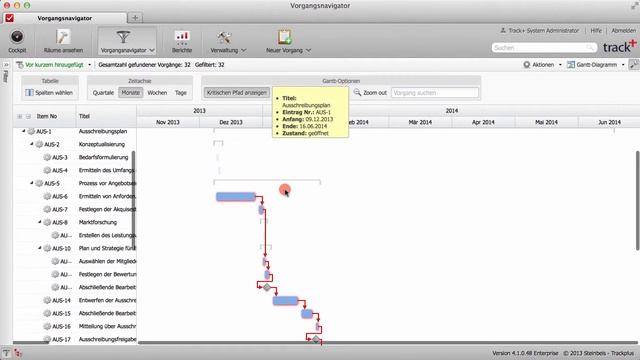Select the AUS-4 row
640x360 pixels.
tap(75, 170)
